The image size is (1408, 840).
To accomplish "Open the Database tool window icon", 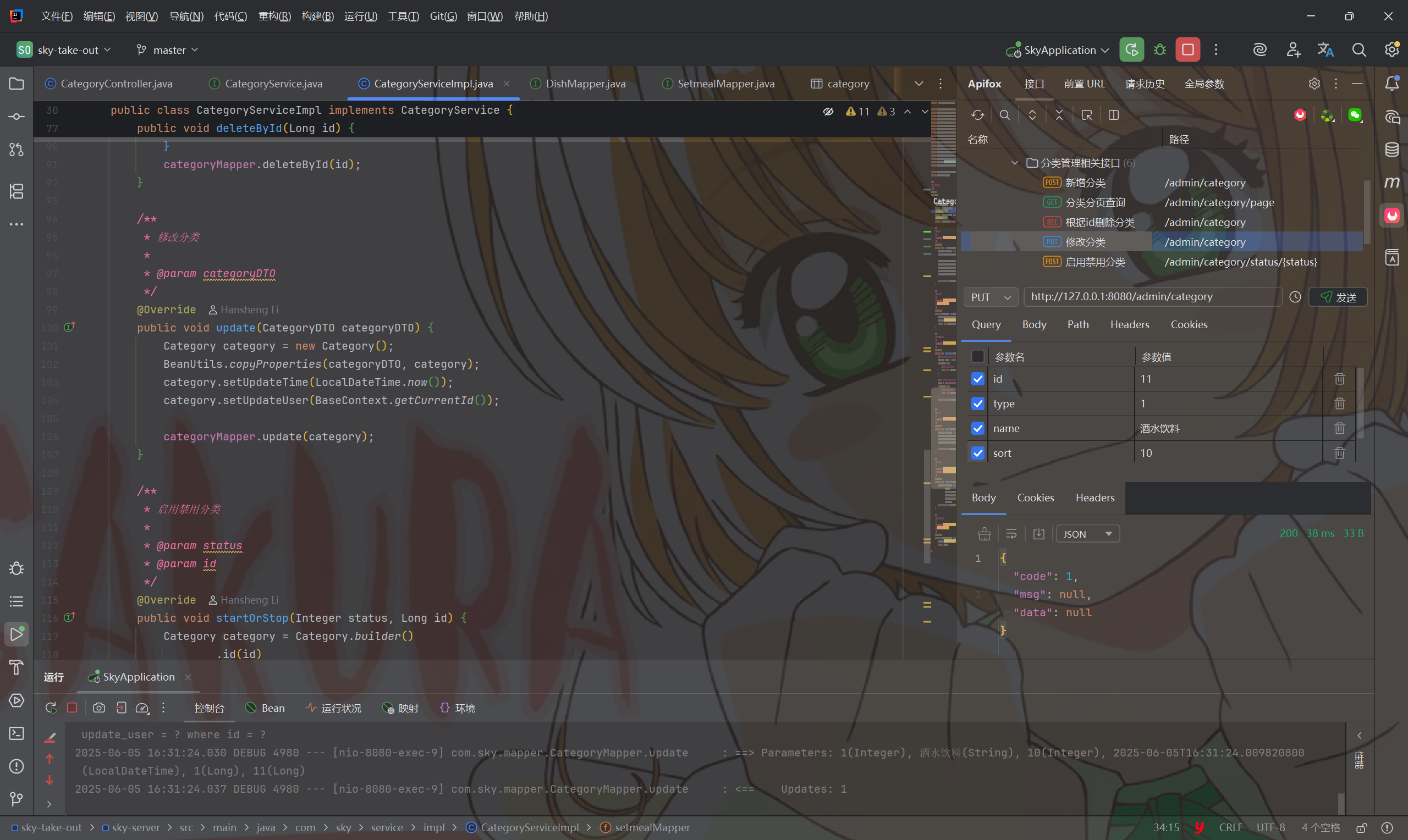I will (x=1391, y=150).
